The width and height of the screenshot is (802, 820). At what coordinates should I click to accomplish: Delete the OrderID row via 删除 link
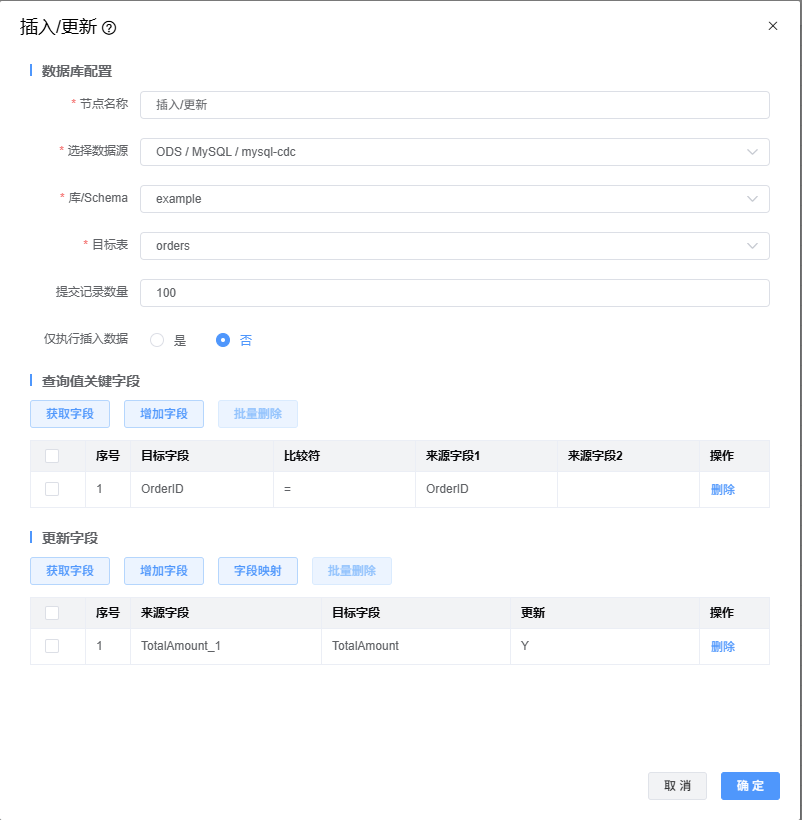point(722,490)
